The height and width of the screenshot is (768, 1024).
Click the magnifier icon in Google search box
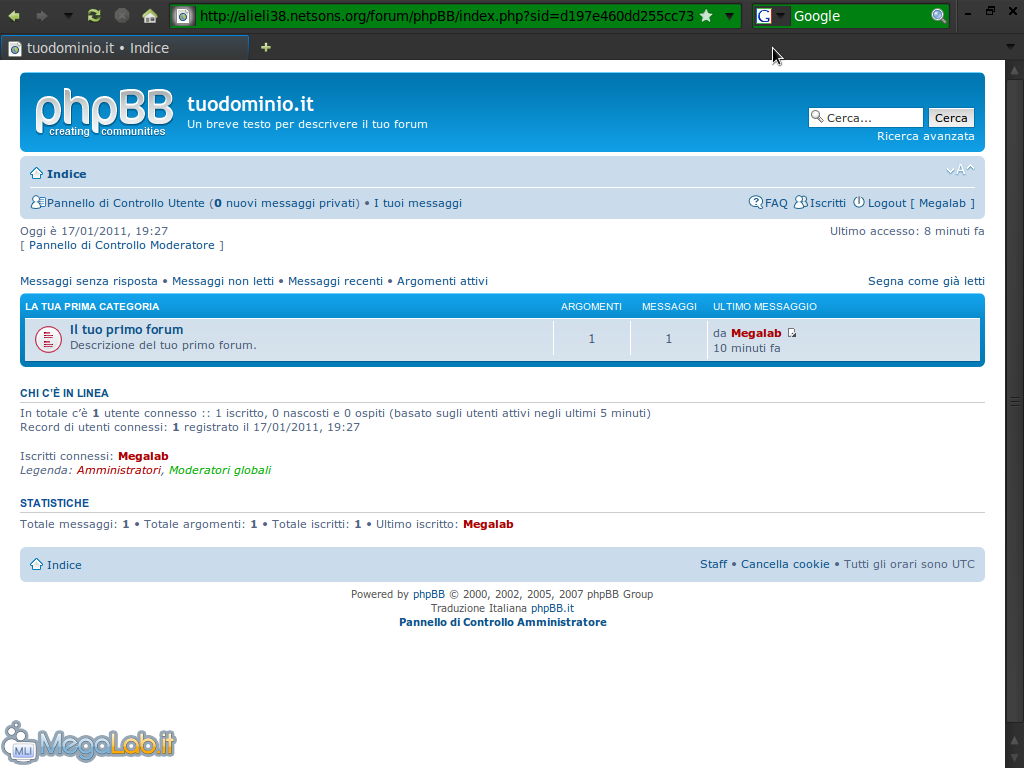coord(938,16)
